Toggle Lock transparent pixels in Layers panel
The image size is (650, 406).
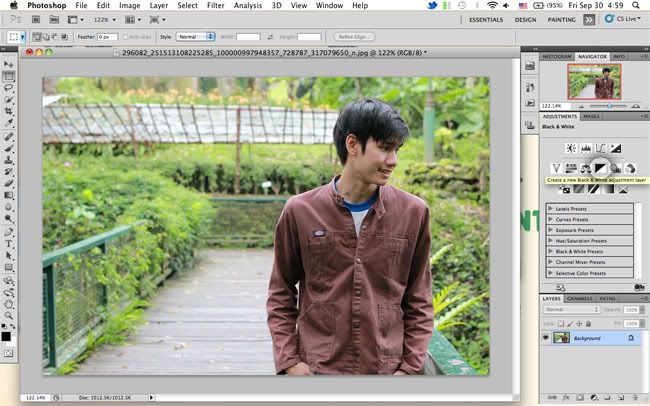560,323
